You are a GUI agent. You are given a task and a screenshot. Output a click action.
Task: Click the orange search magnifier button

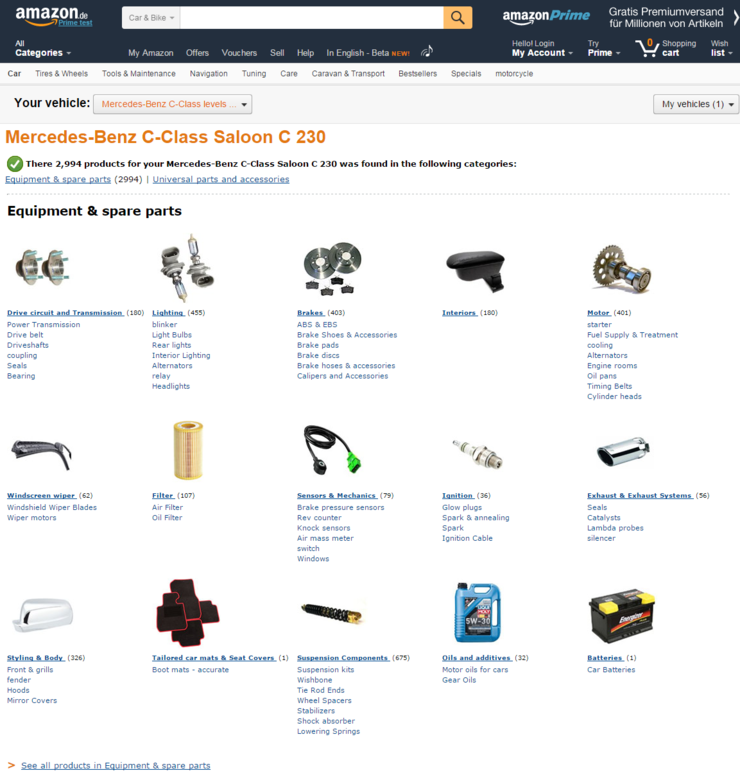pyautogui.click(x=458, y=18)
